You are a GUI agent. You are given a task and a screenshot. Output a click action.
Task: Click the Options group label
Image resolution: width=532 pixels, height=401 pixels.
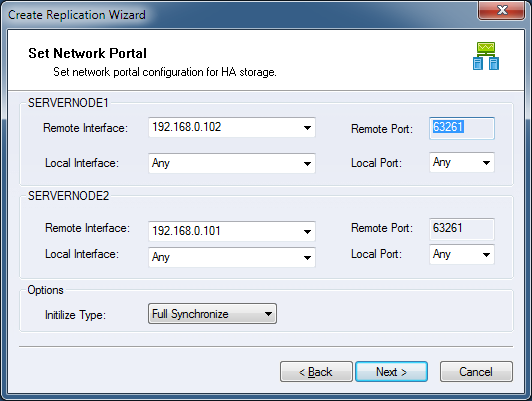[x=45, y=290]
